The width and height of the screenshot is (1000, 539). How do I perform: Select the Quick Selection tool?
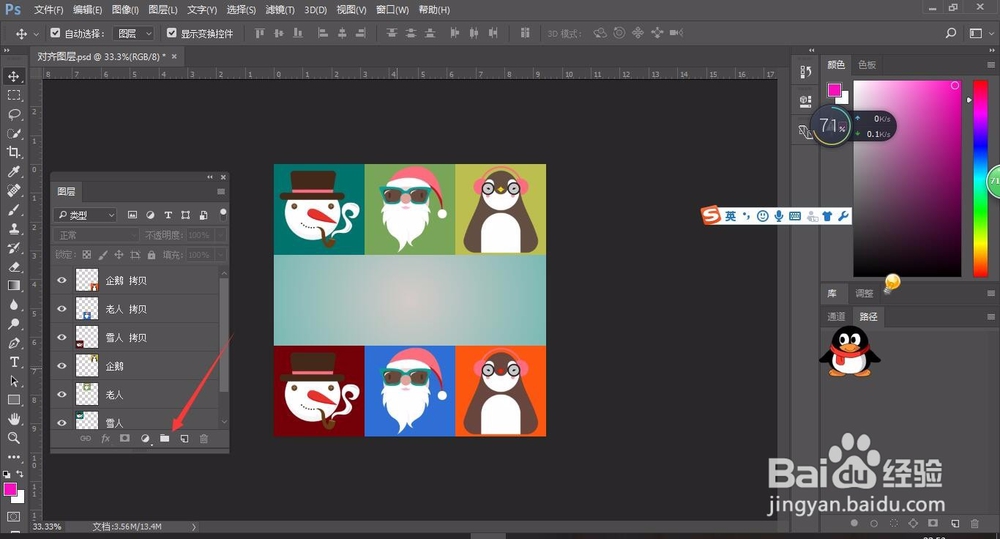click(13, 133)
